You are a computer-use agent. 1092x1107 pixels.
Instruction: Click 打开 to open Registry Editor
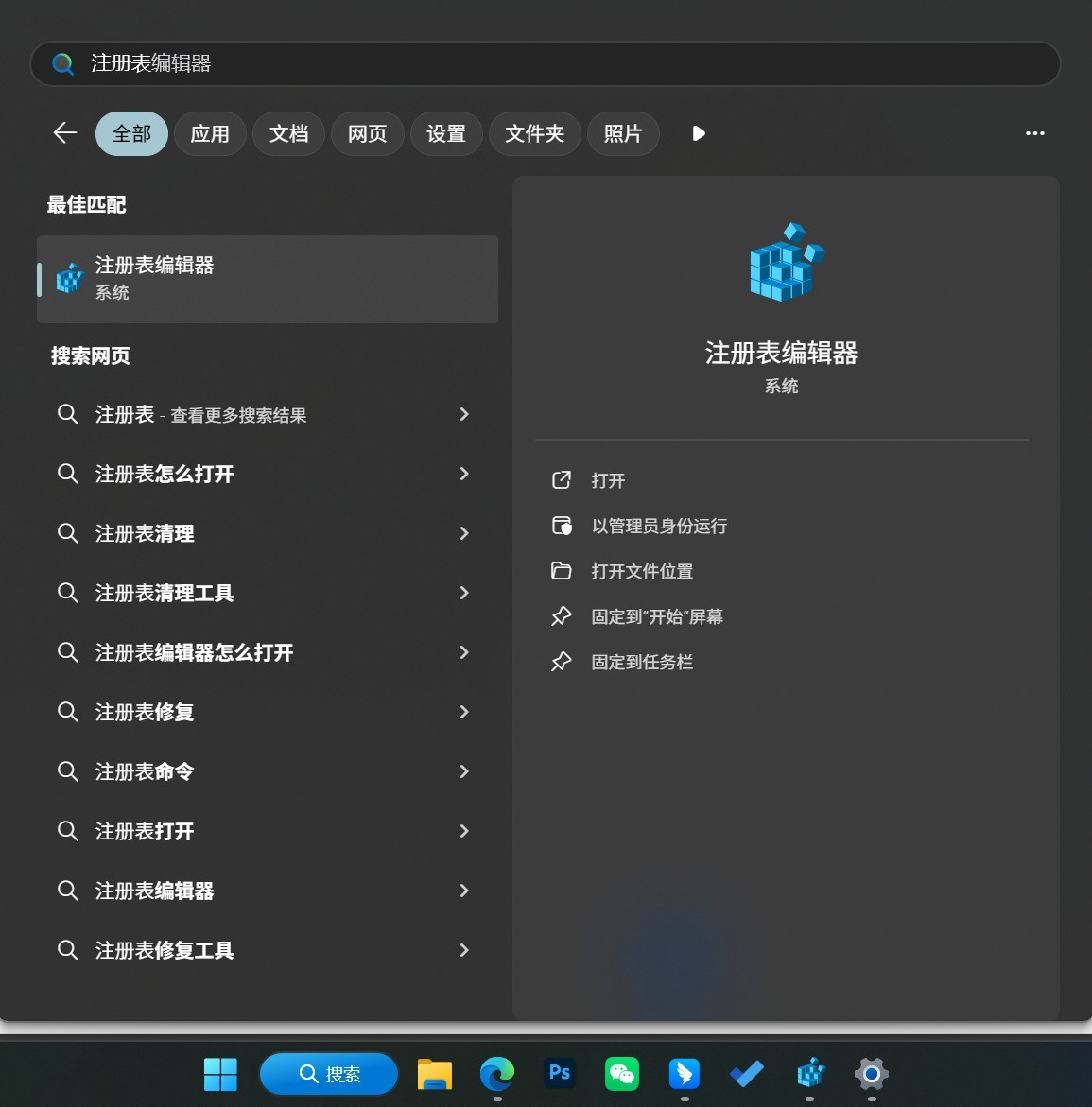click(606, 480)
